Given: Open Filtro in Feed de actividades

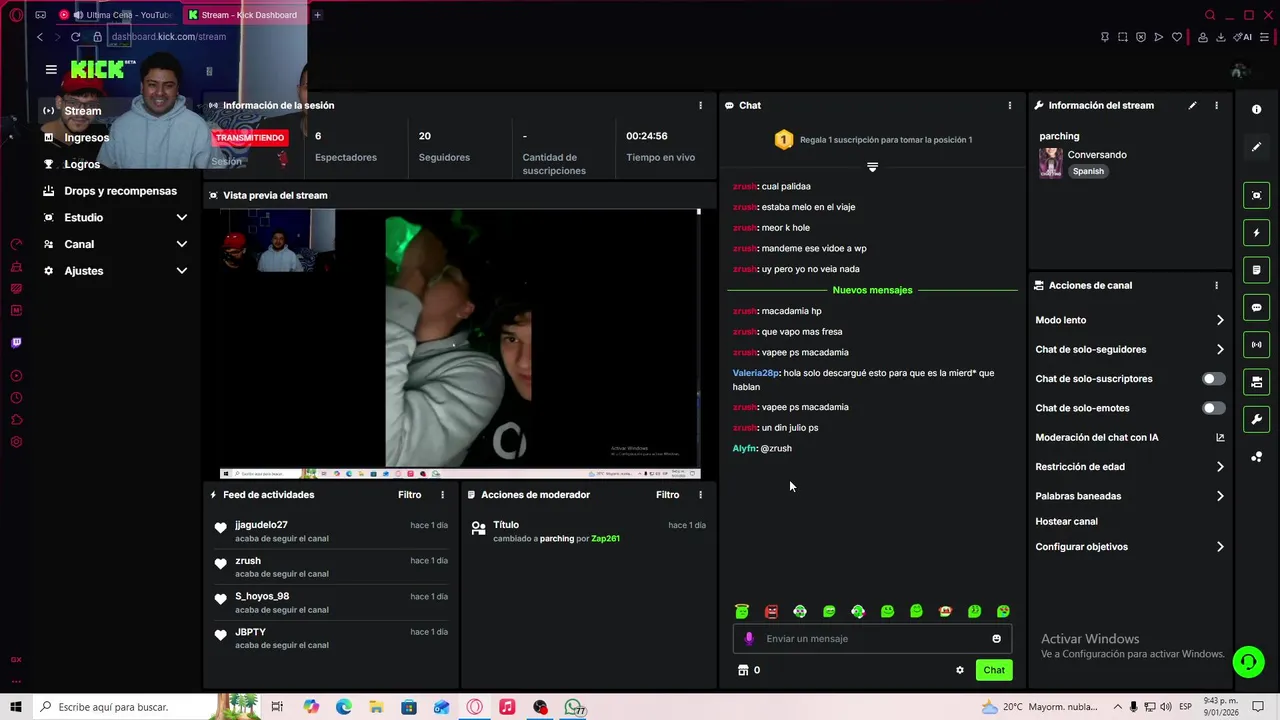Looking at the screenshot, I should click(409, 495).
